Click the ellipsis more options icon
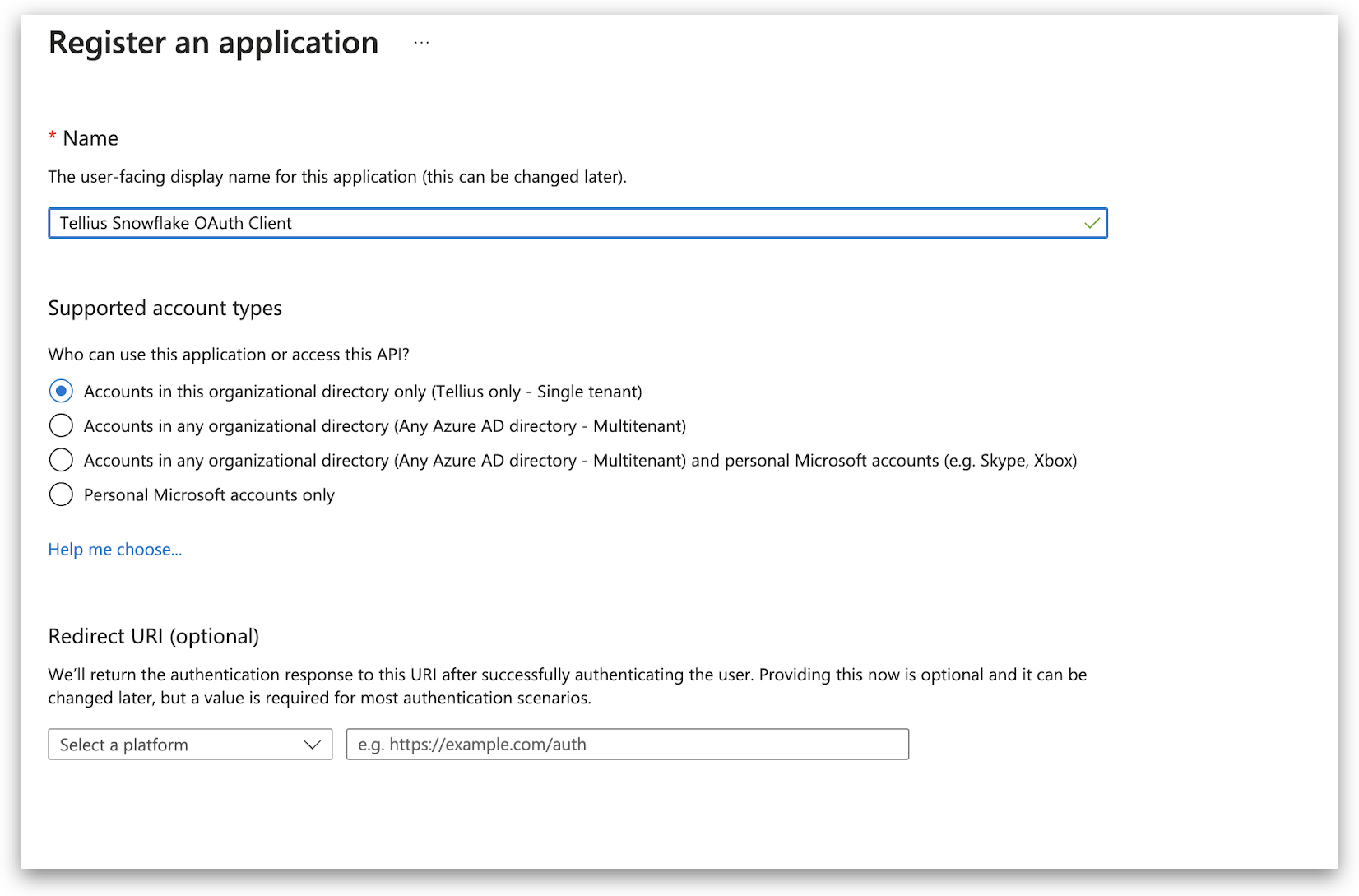Screen dimensions: 1359x896 click(x=421, y=43)
